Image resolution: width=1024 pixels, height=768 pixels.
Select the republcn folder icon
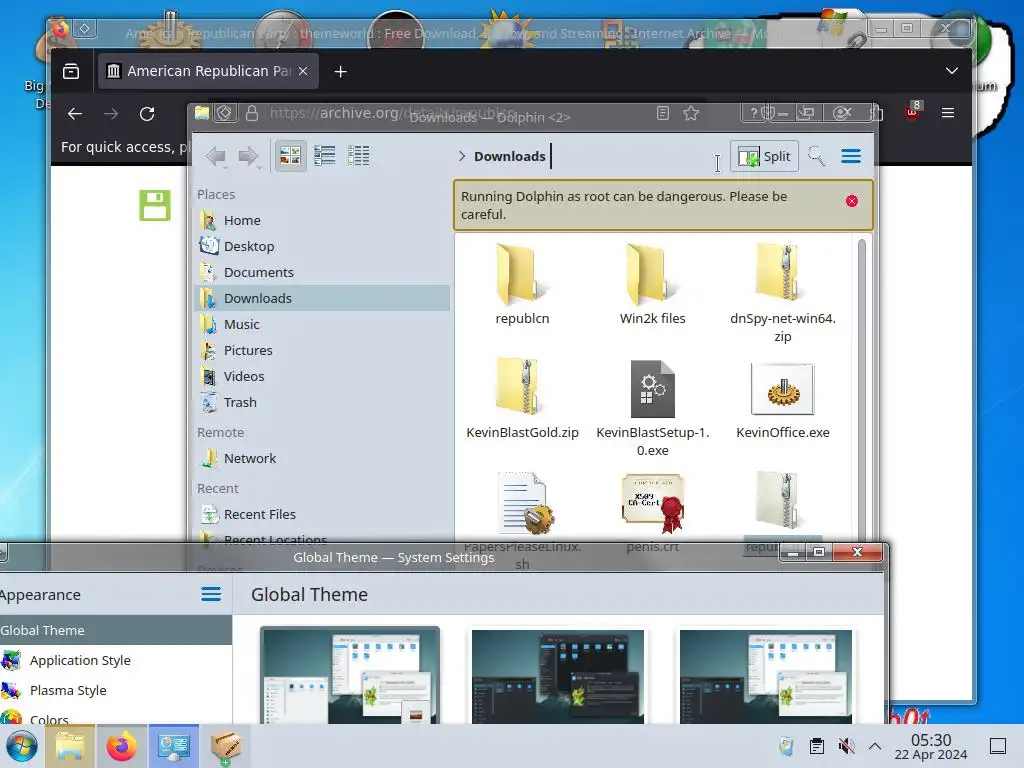tap(522, 274)
